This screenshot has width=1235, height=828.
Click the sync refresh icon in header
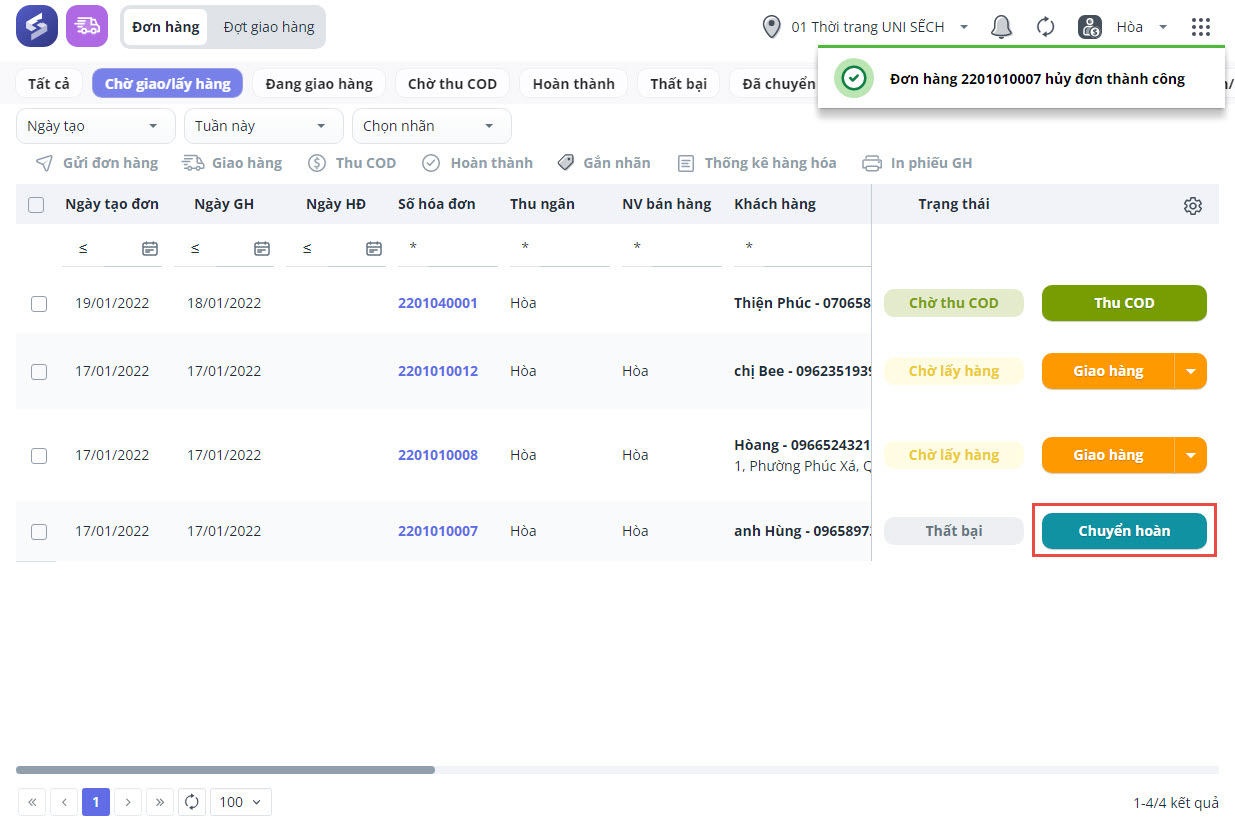(x=1045, y=27)
